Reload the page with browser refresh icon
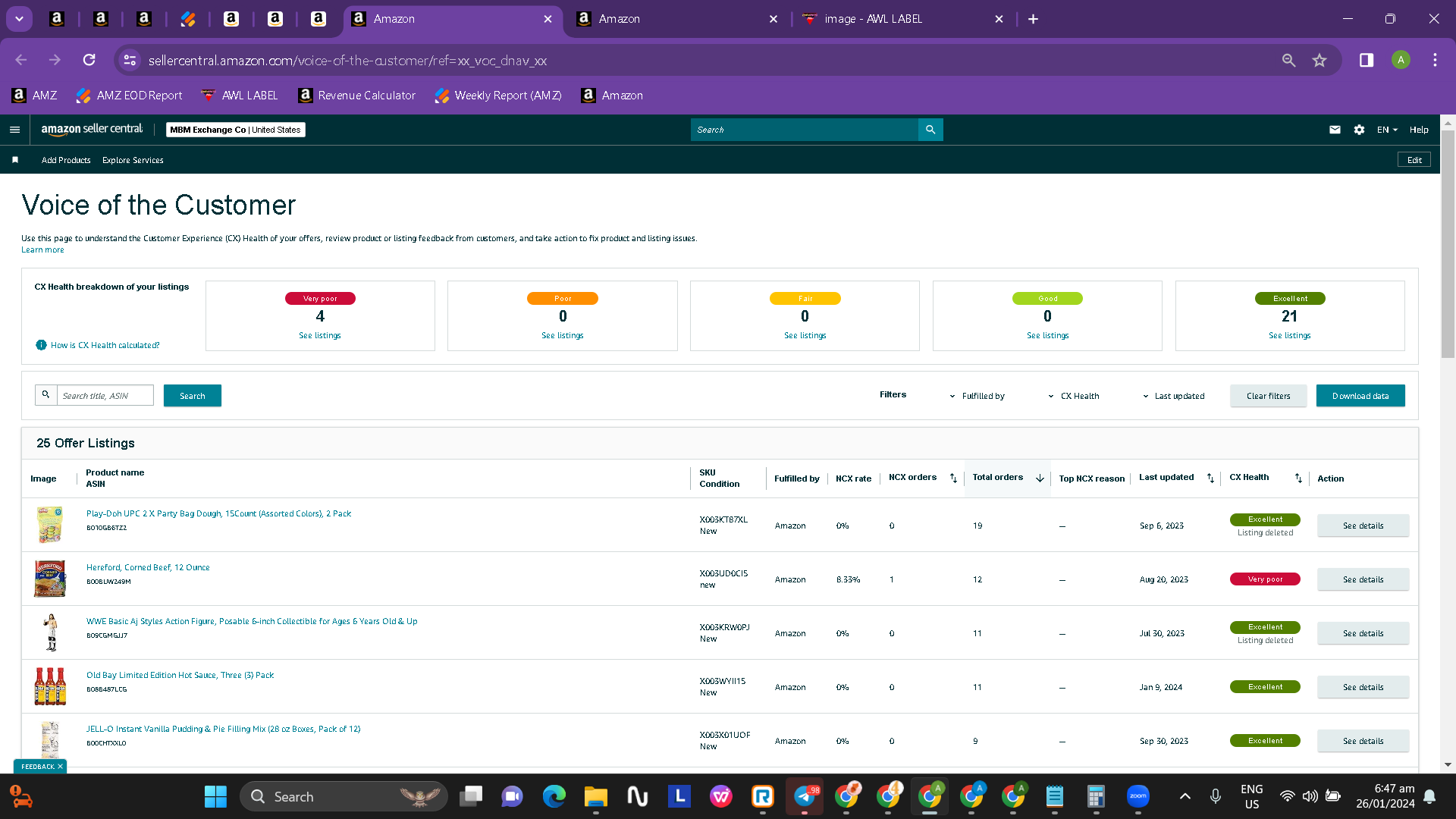 pyautogui.click(x=89, y=60)
